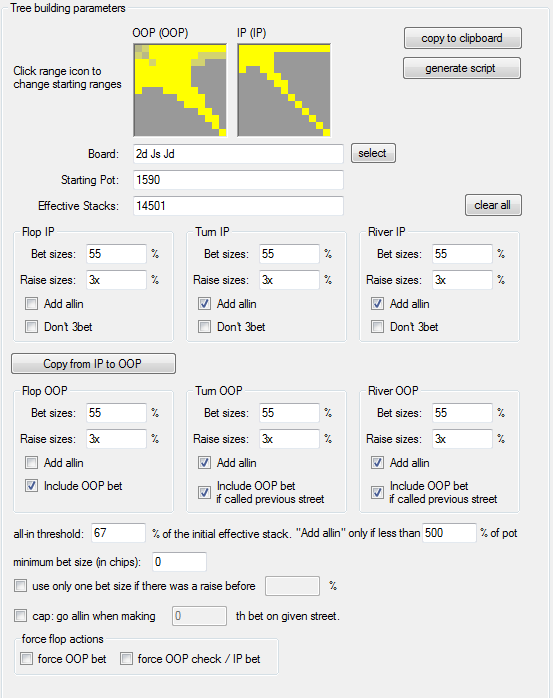This screenshot has height=698, width=553.
Task: Enable force OOP bet checkbox
Action: [x=27, y=658]
